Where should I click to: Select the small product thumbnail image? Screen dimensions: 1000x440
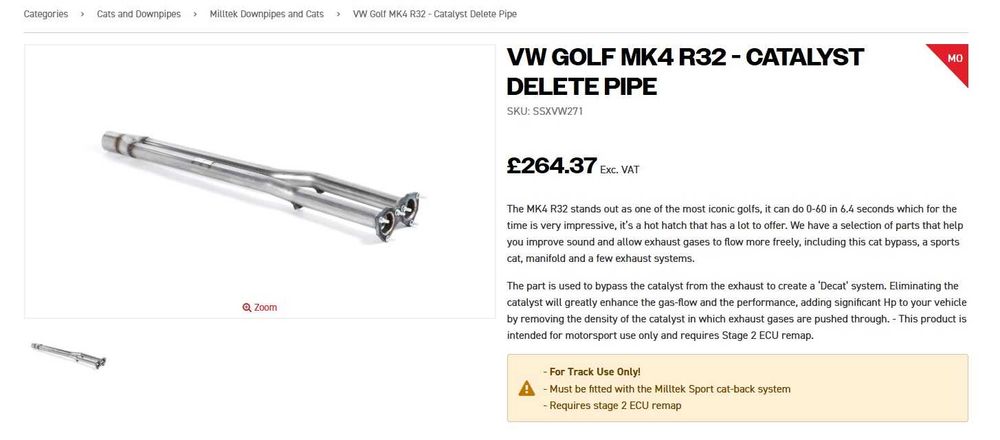pyautogui.click(x=68, y=355)
